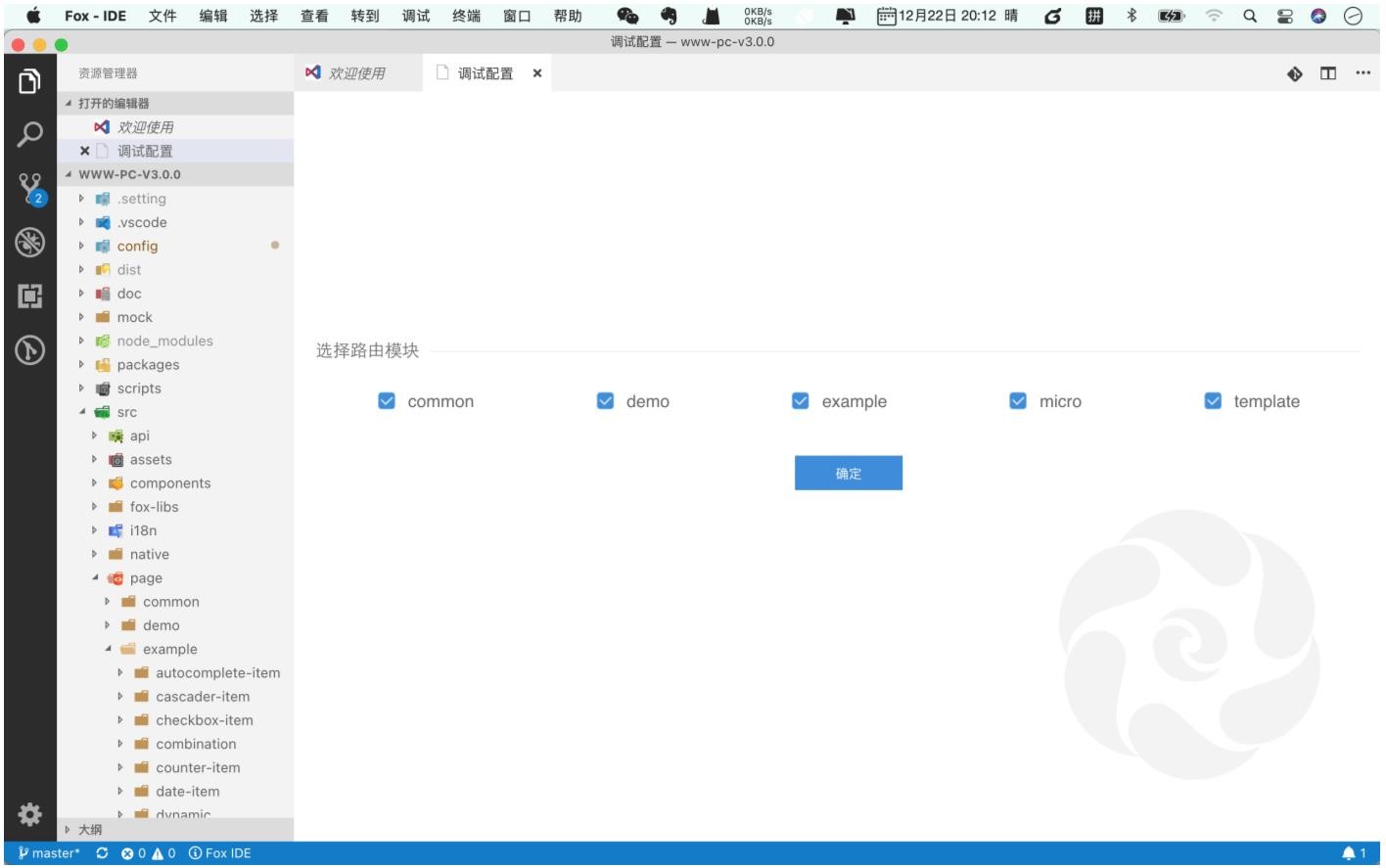Uncheck the demo route module checkbox
The width and height of the screenshot is (1386, 868).
click(605, 401)
